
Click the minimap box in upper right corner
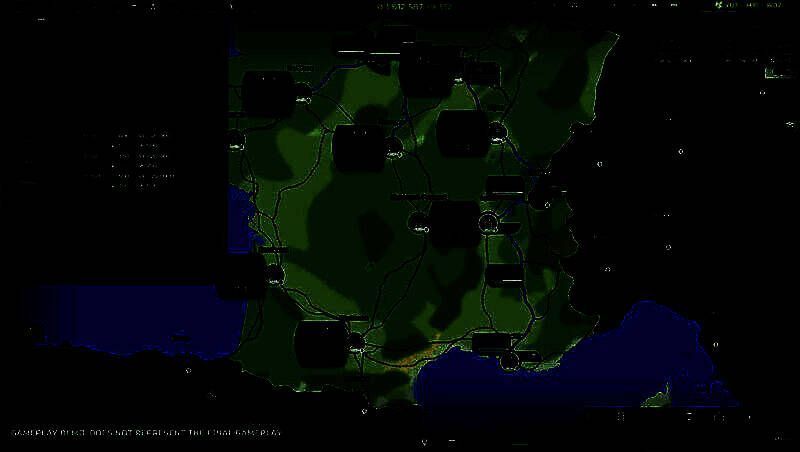click(772, 70)
